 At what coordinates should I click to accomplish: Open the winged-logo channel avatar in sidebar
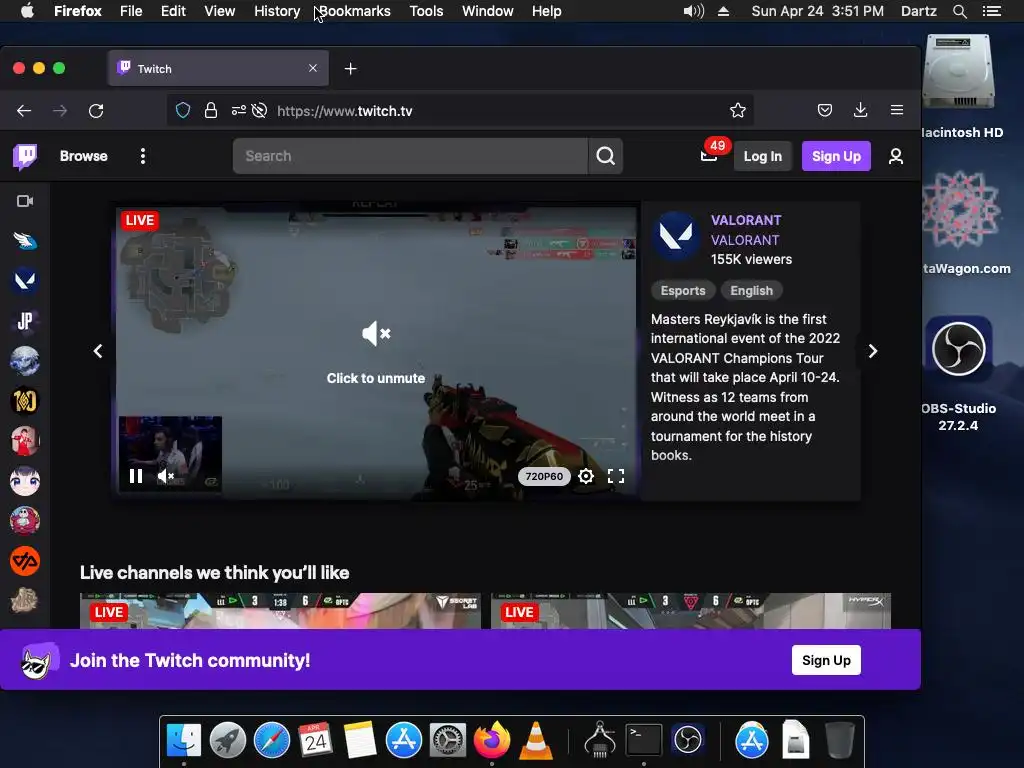(25, 241)
